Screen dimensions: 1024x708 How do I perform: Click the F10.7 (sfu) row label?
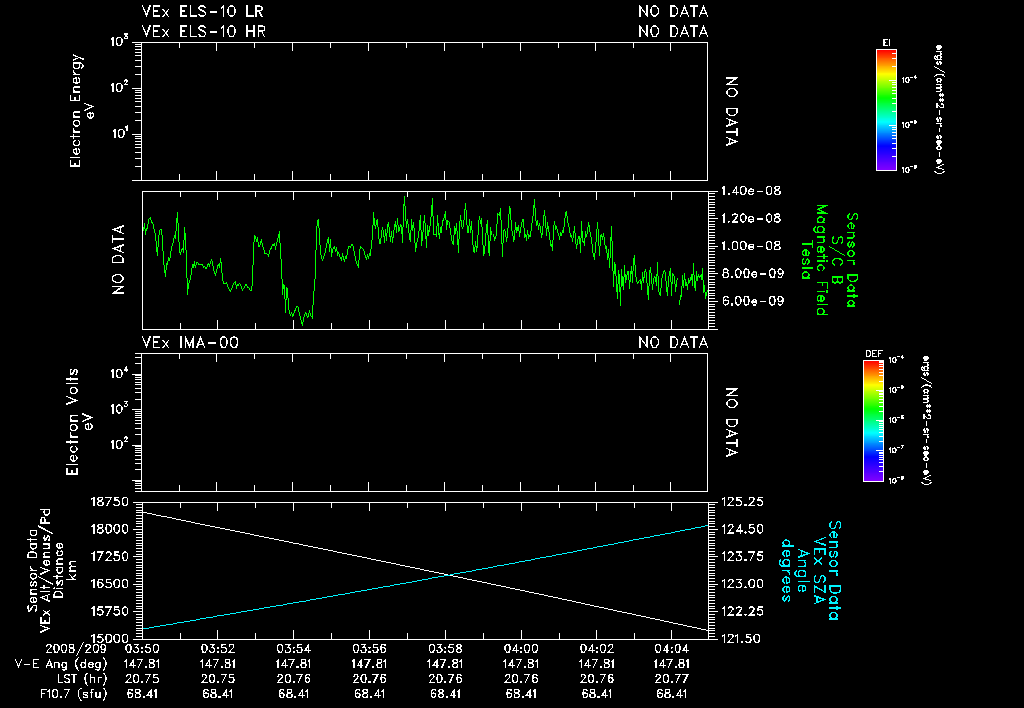point(73,694)
